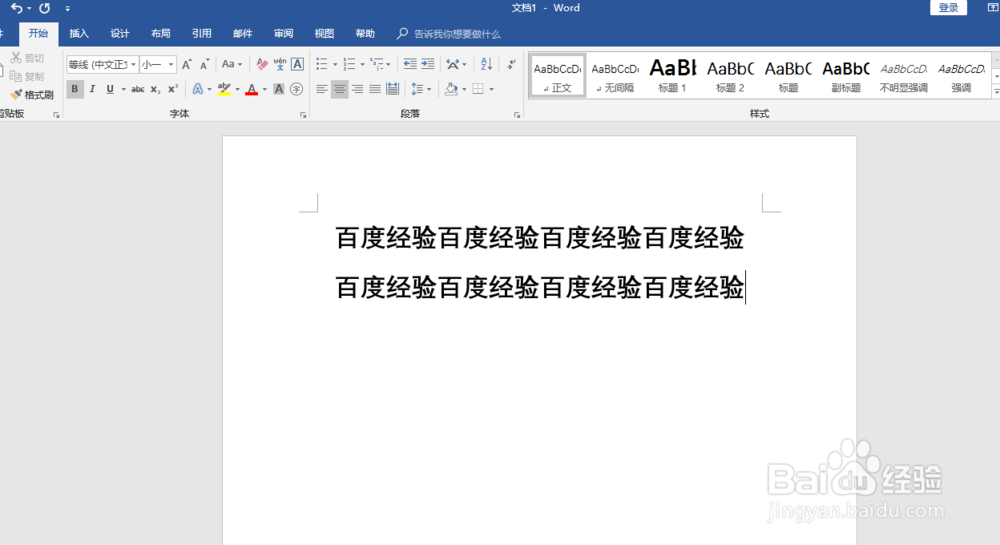This screenshot has width=1000, height=545.
Task: Toggle strikethrough abc formatting
Action: 138,89
